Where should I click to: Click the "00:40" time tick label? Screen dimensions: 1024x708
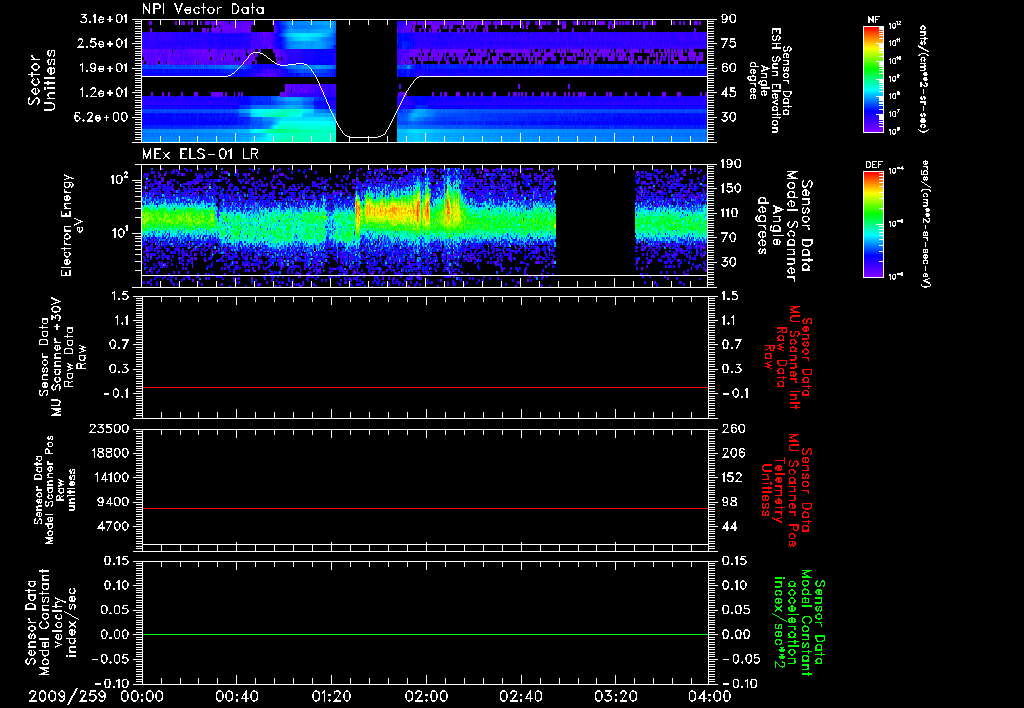(236, 697)
